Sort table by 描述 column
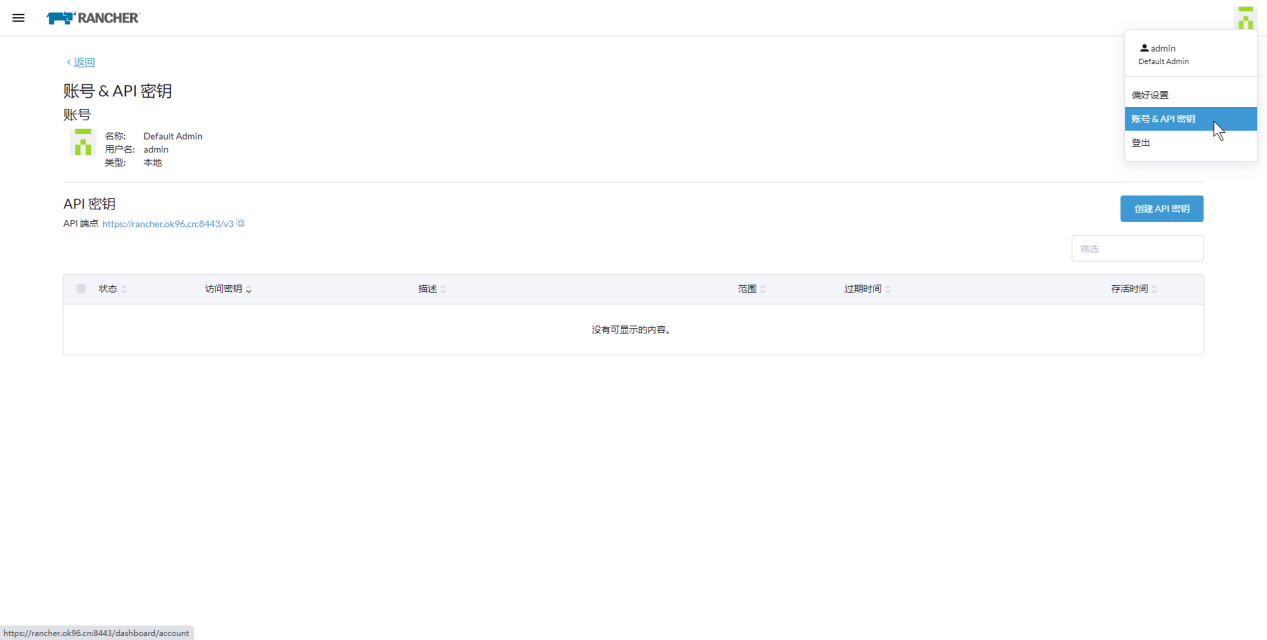 (x=432, y=289)
